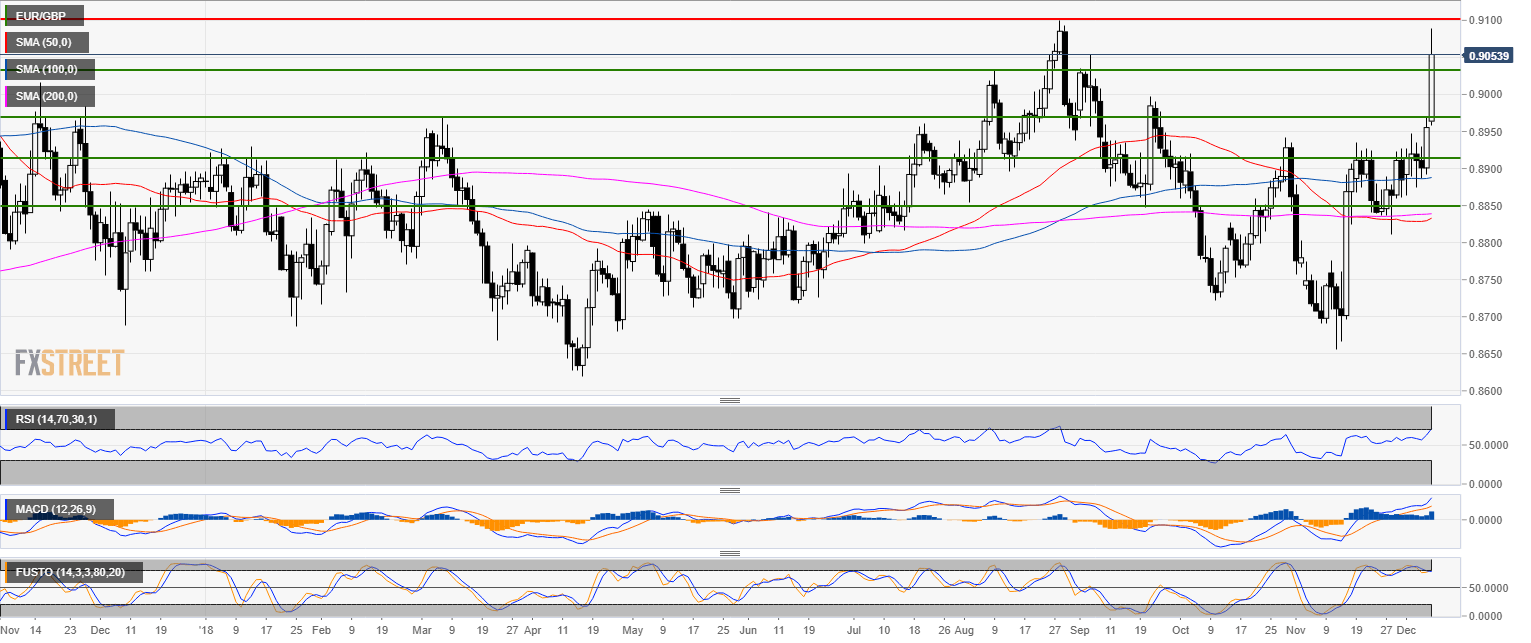Click the FXStreet watermark logo

[69, 363]
